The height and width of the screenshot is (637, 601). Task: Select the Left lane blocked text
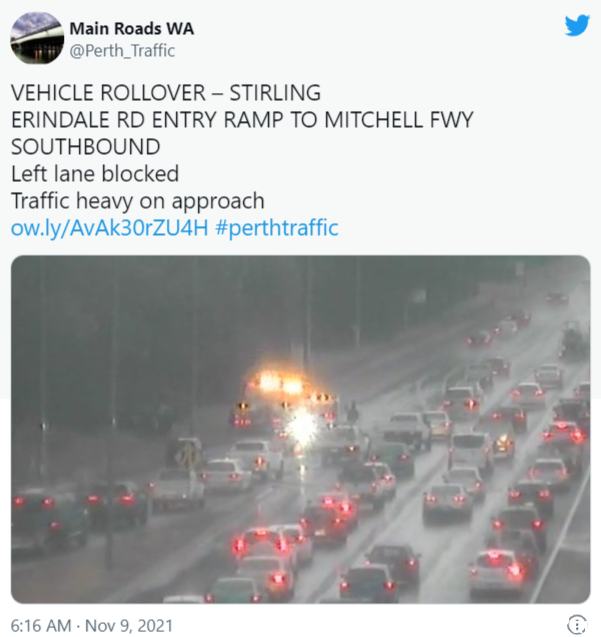[95, 174]
